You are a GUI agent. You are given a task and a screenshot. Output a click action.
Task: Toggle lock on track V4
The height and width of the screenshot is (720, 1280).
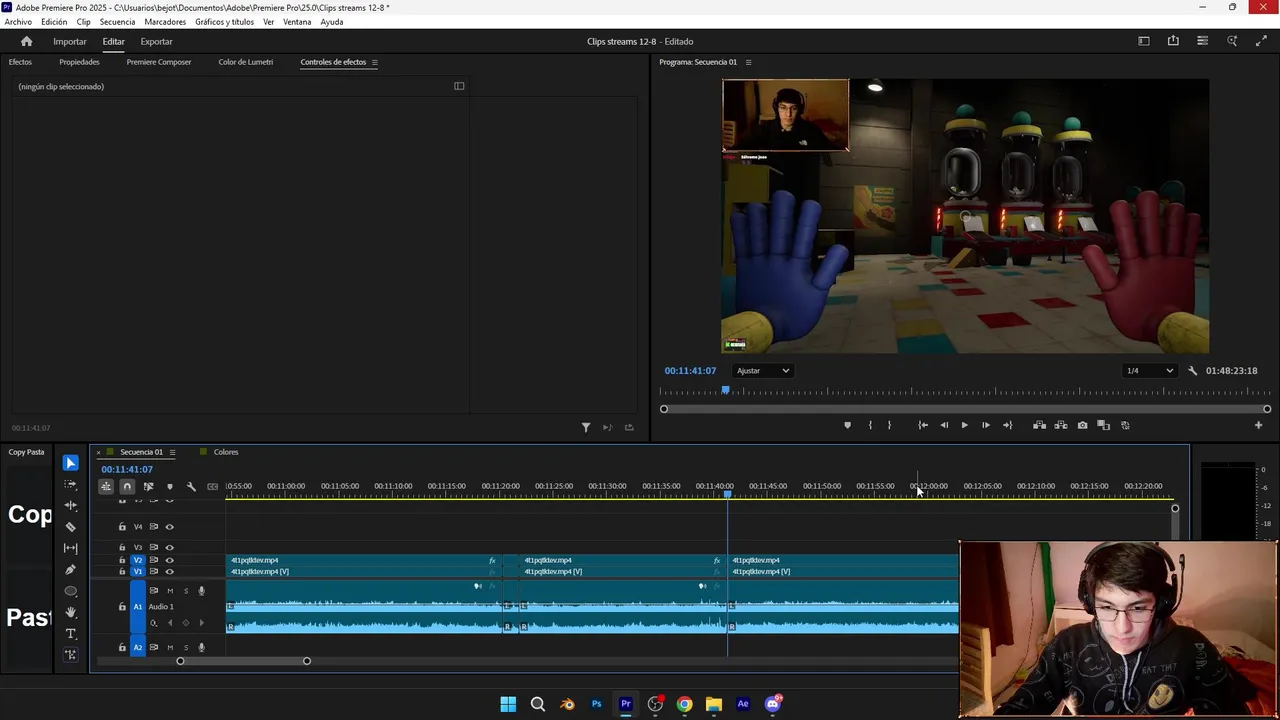[x=122, y=527]
